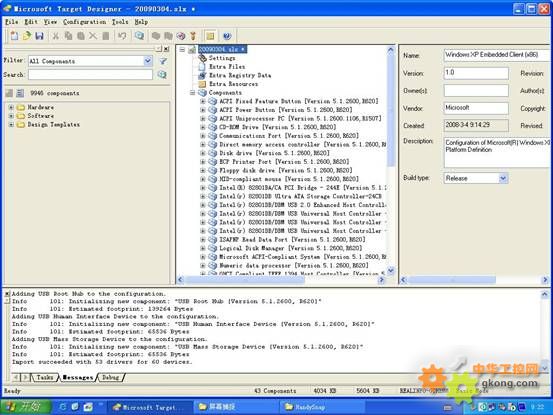Screen dimensions: 553x415
Task: Select Communications Port component
Action: pyautogui.click(x=289, y=136)
